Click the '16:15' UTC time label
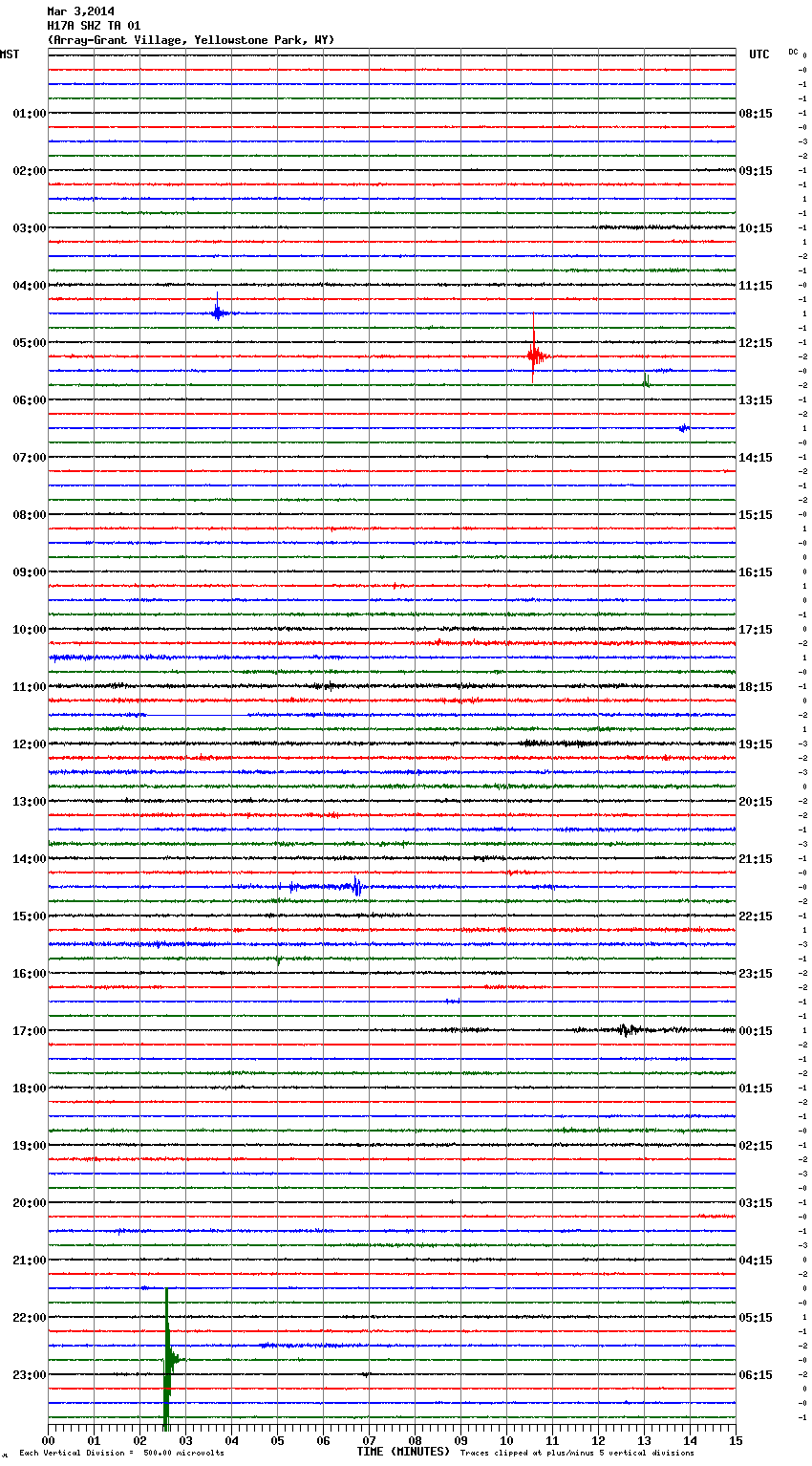812x1466 pixels. click(756, 572)
